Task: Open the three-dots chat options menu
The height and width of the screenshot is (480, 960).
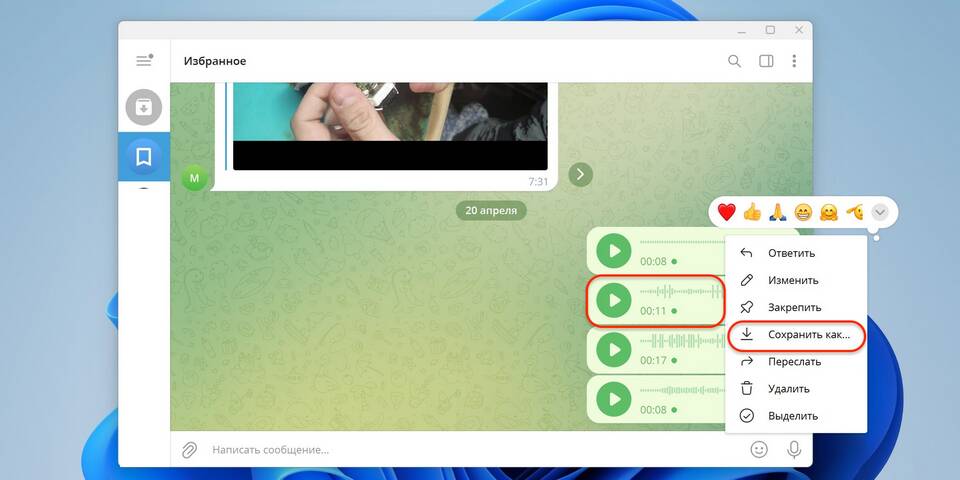Action: point(795,61)
